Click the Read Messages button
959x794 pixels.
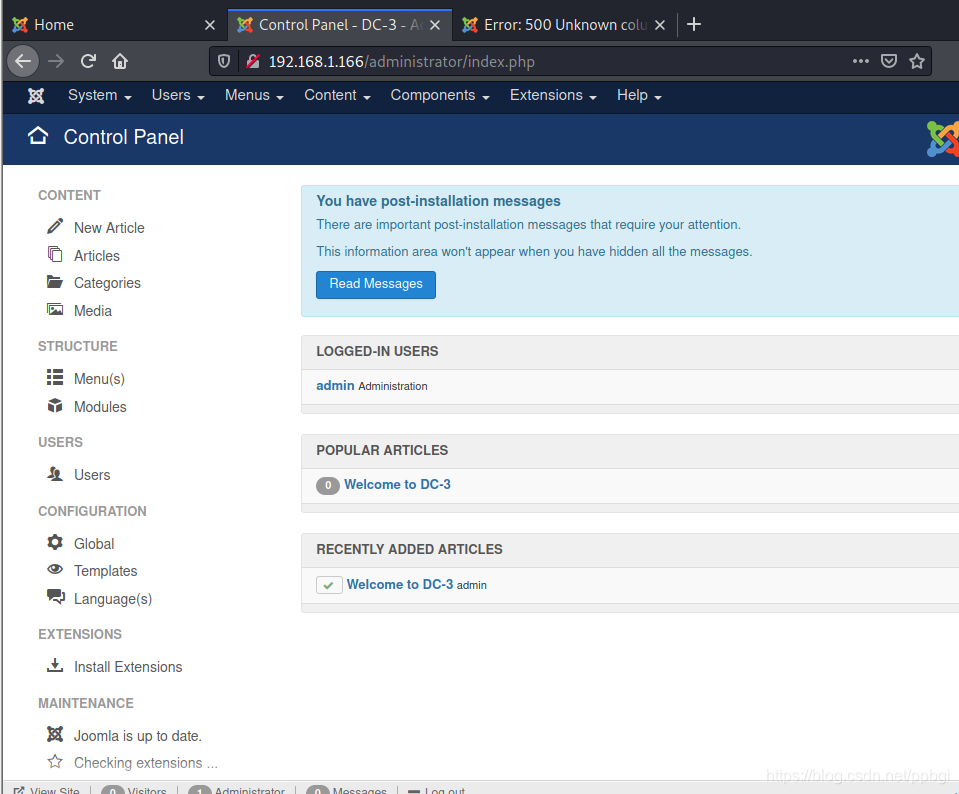[x=376, y=284]
